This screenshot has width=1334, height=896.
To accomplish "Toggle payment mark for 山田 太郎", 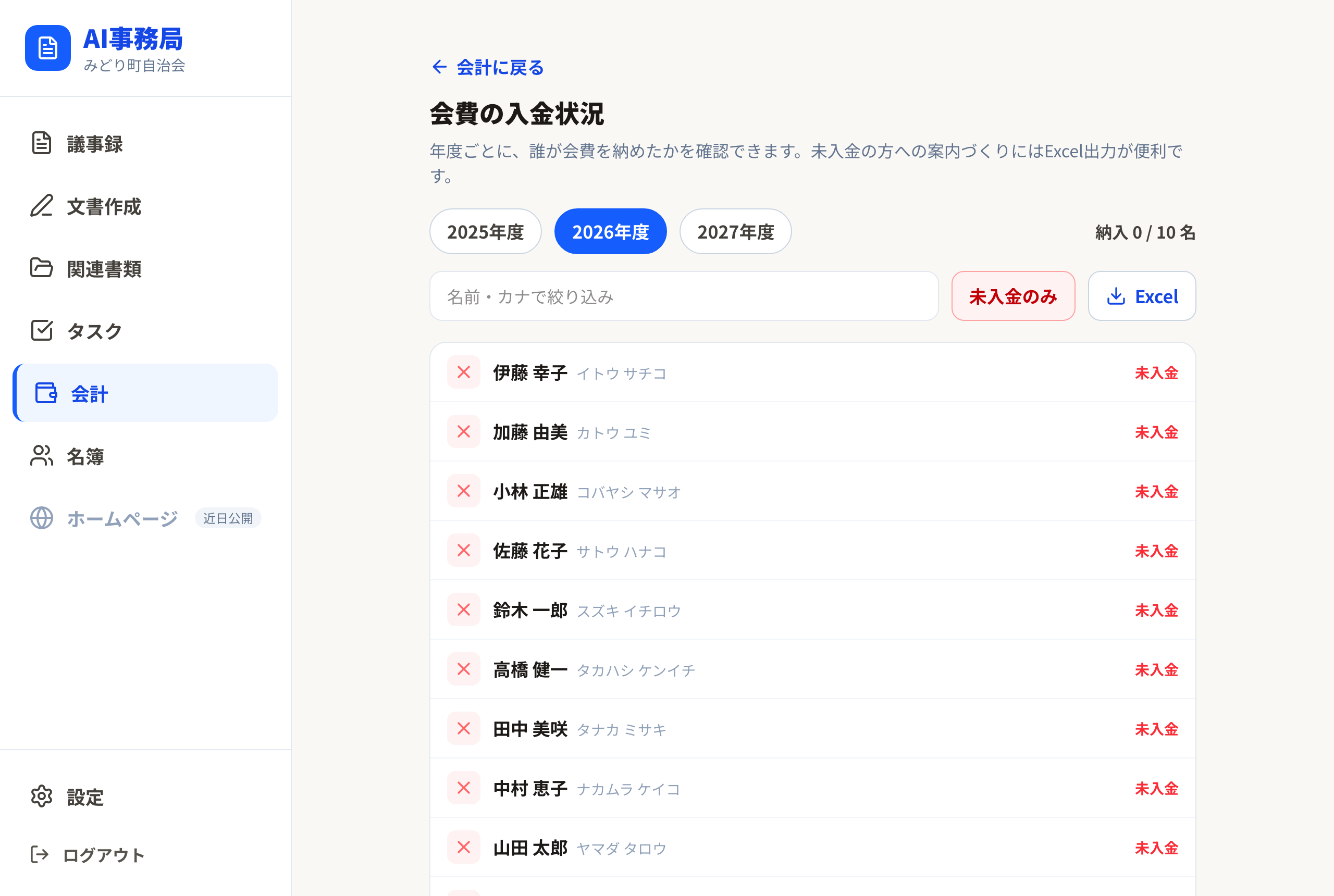I will (464, 848).
